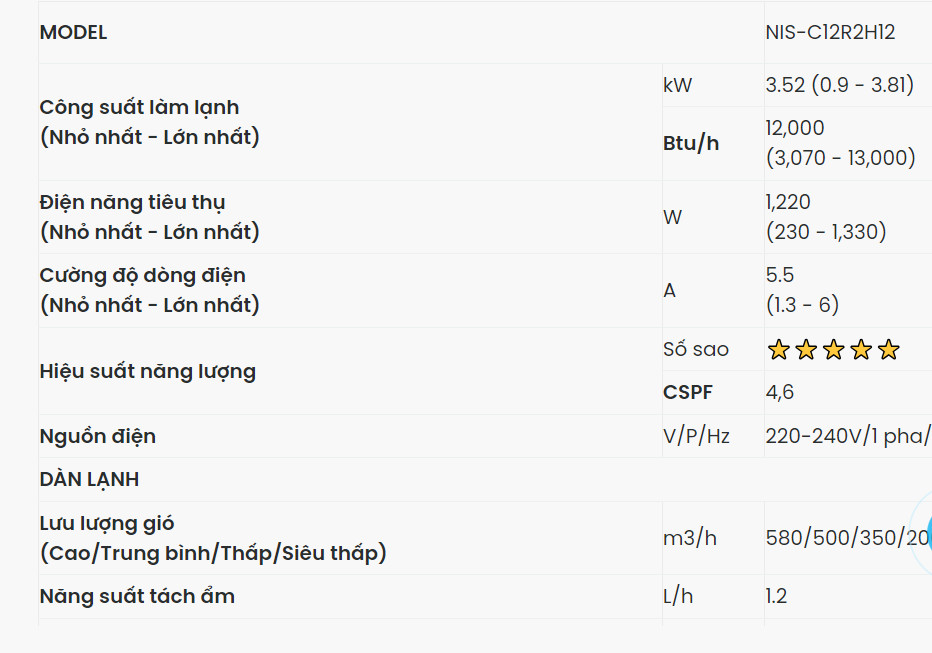This screenshot has width=932, height=653.
Task: Click the Nguồn điện row label
Action: point(97,436)
